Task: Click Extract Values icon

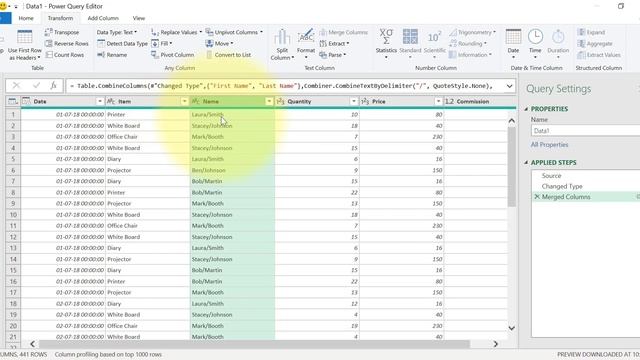Action: click(581, 55)
